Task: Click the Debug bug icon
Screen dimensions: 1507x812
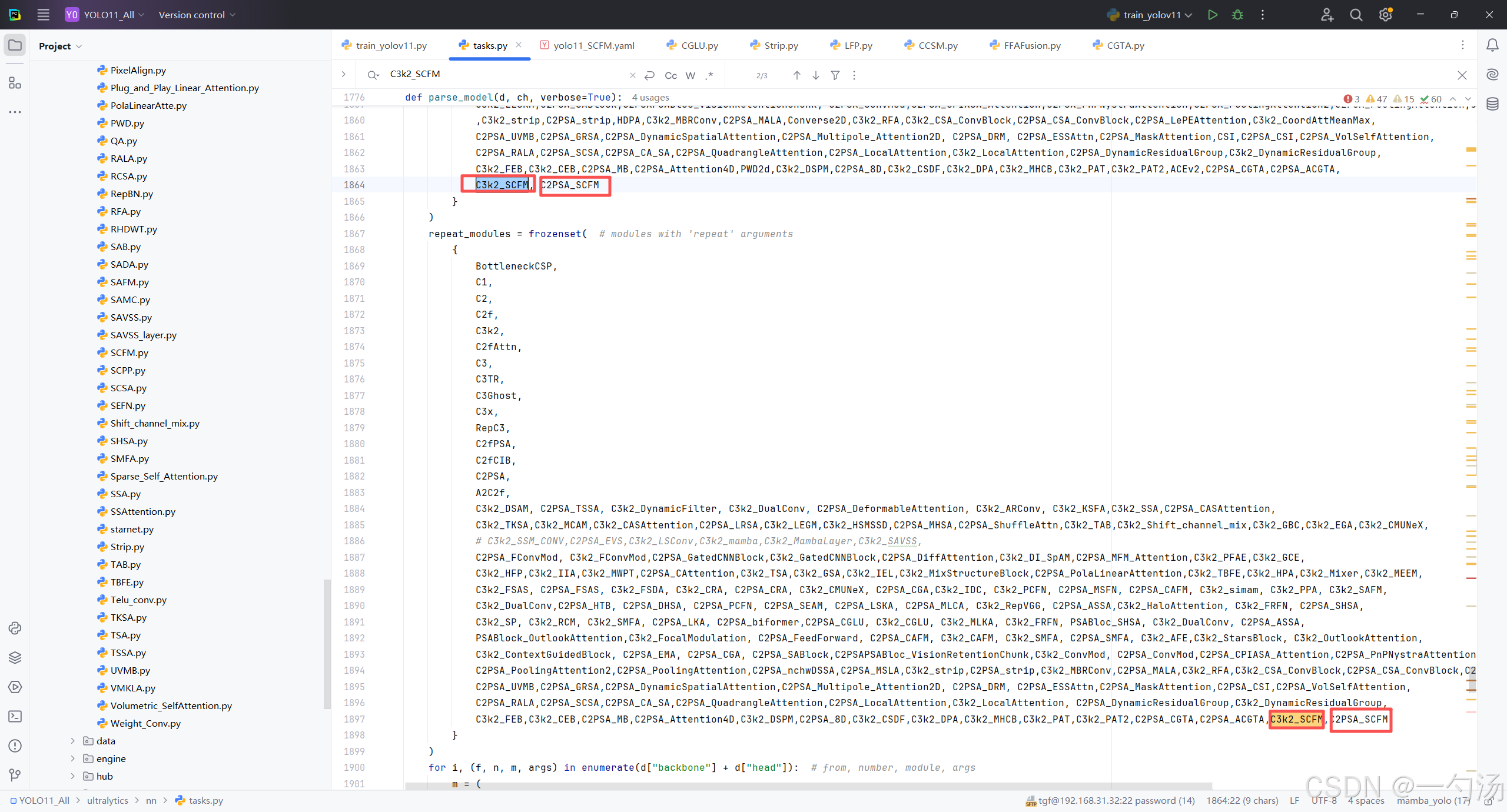Action: (x=1237, y=15)
